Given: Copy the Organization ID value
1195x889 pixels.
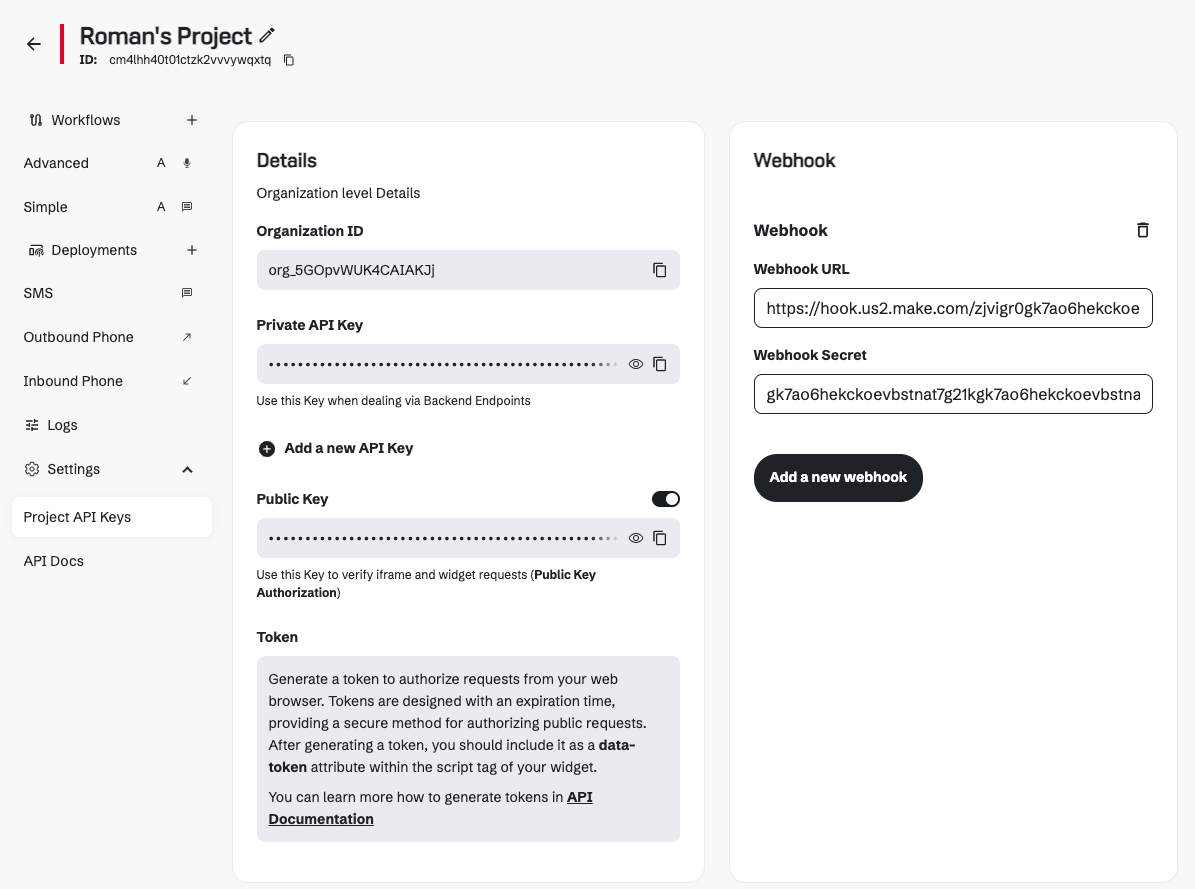Looking at the screenshot, I should 660,270.
